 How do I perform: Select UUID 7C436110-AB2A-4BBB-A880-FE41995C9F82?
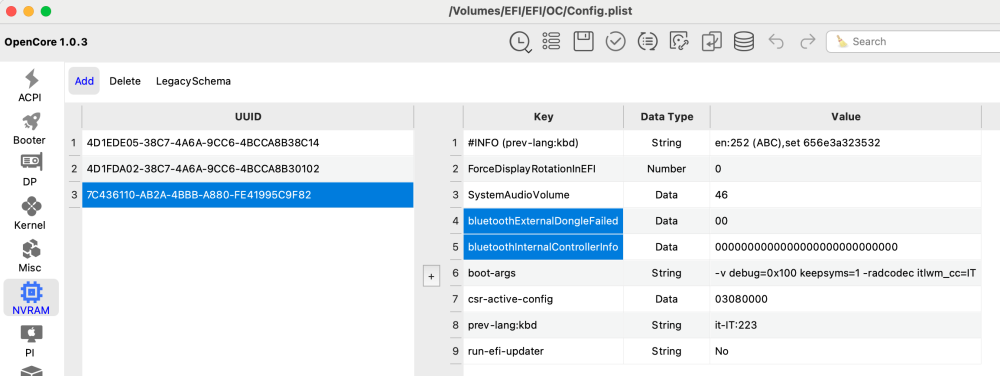[x=248, y=195]
